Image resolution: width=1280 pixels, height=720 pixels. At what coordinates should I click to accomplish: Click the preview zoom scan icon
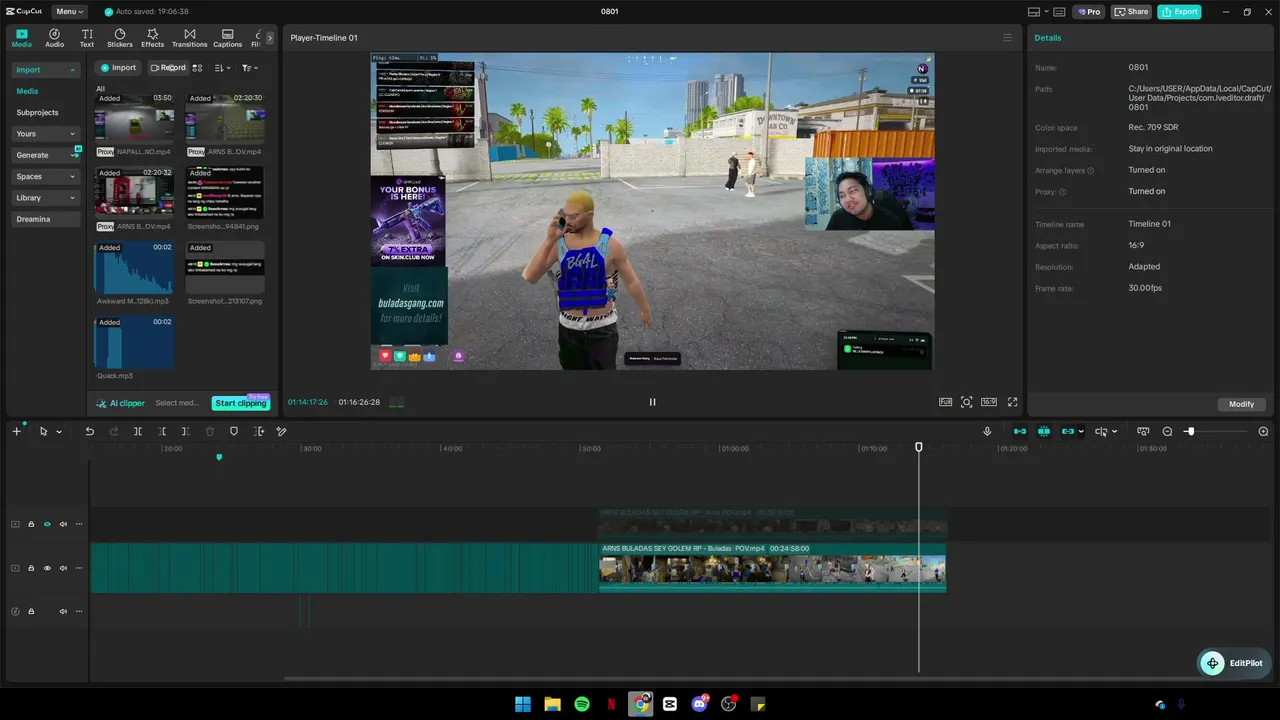(966, 402)
